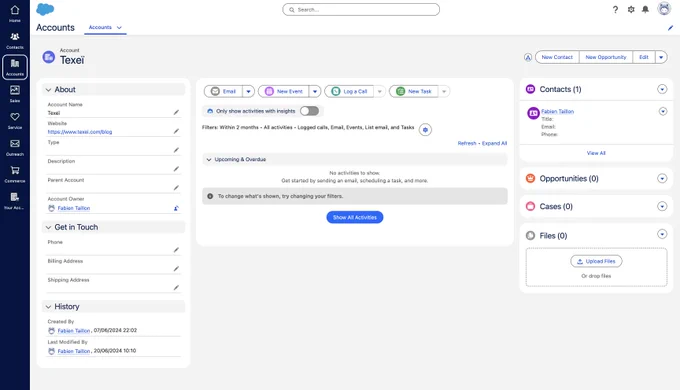Viewport: 680px width, 390px height.
Task: Click the Refresh link
Action: (467, 143)
